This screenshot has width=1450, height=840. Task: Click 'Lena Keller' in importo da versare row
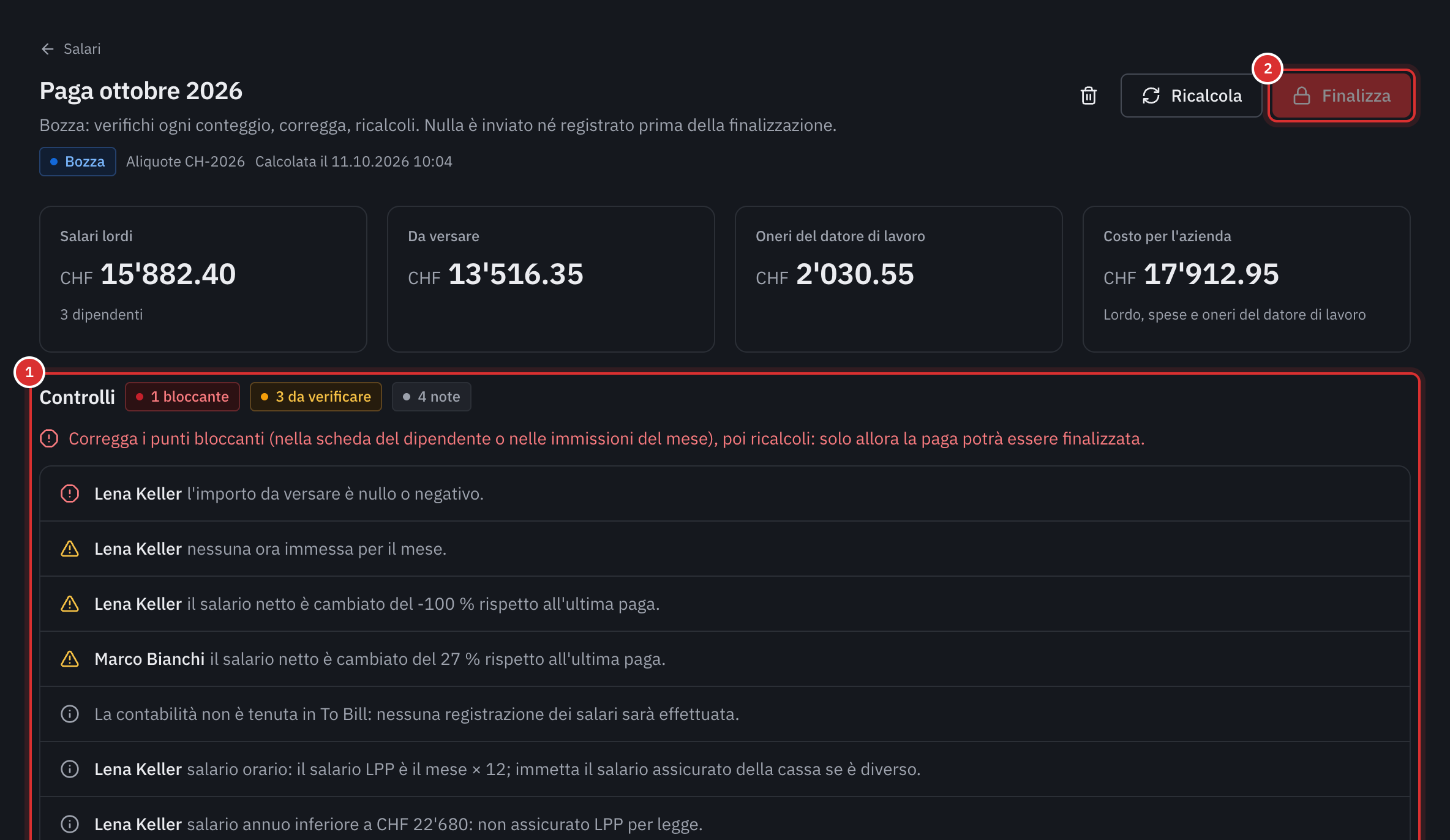[x=138, y=493]
